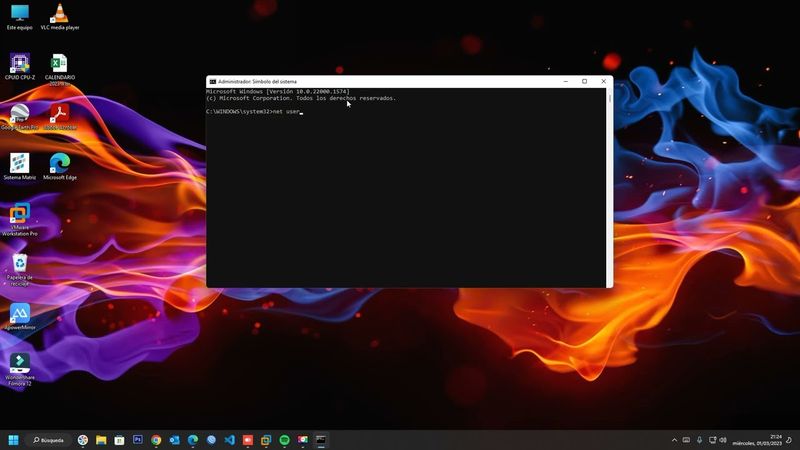Click the touch keyboard tray icon
Screen dimensions: 800x450
[687, 440]
